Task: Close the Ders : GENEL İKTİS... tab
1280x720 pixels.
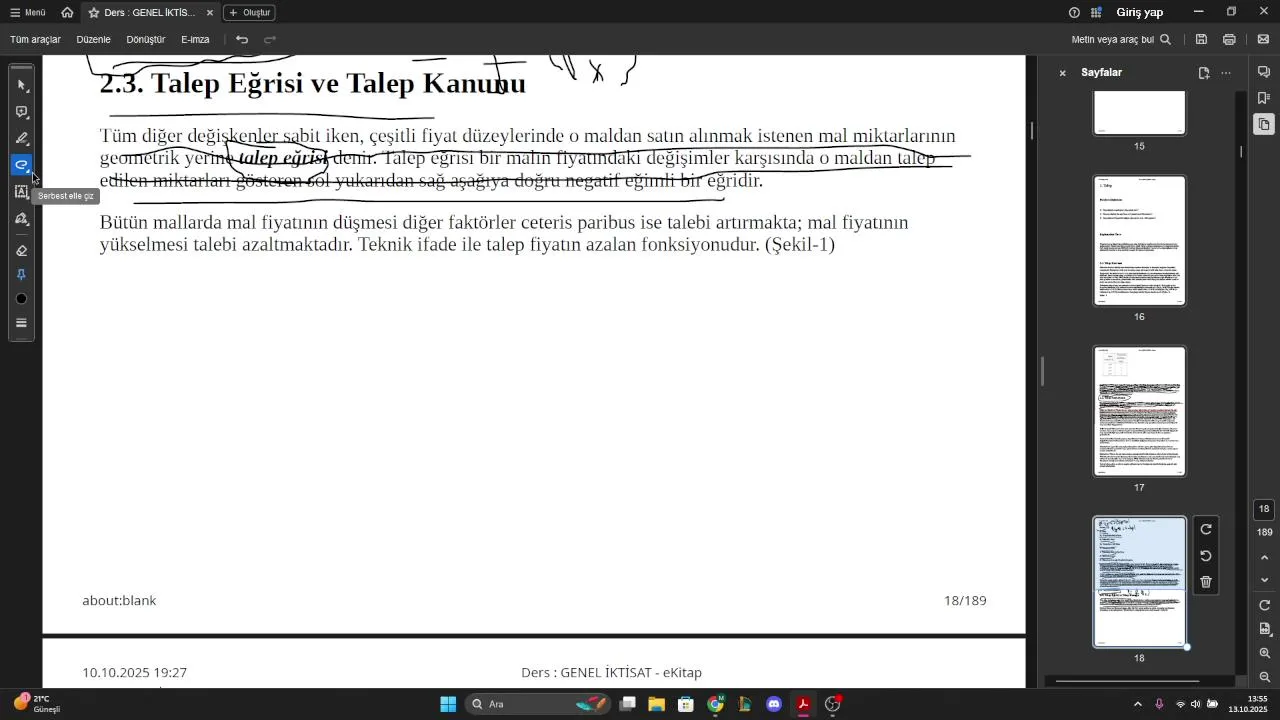Action: pyautogui.click(x=210, y=13)
